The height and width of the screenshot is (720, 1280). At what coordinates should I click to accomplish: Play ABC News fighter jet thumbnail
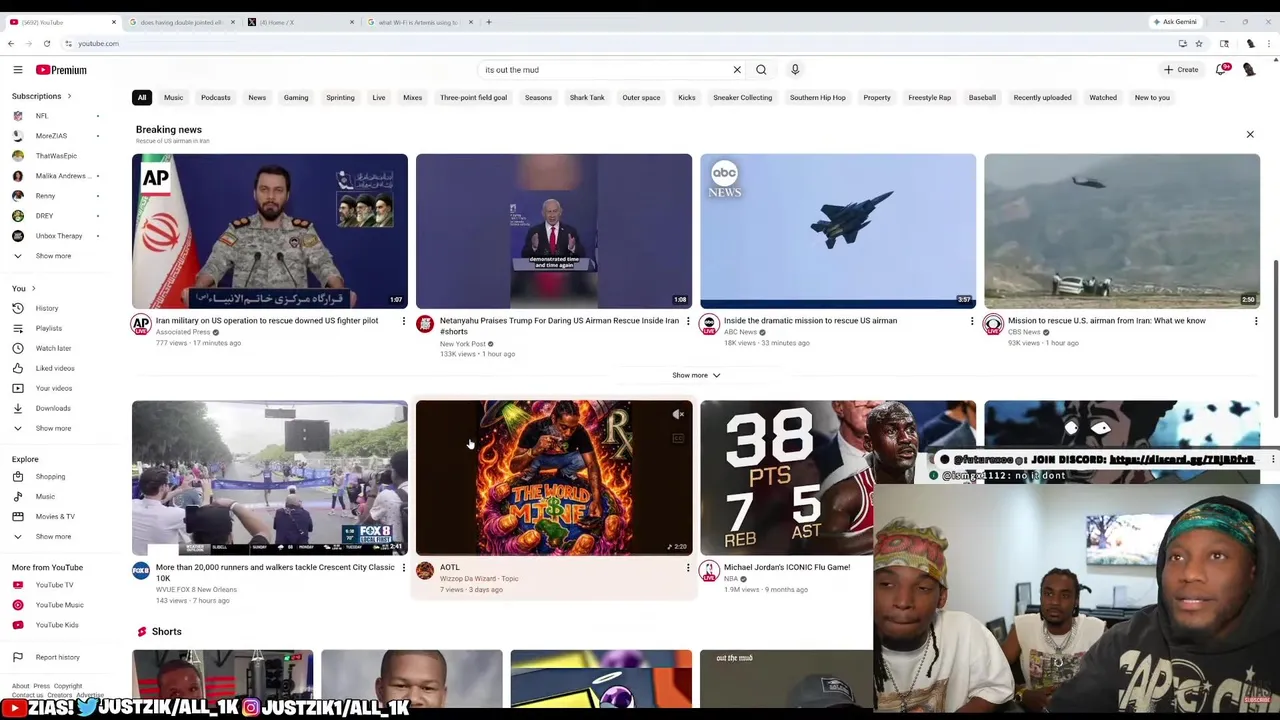click(x=838, y=231)
